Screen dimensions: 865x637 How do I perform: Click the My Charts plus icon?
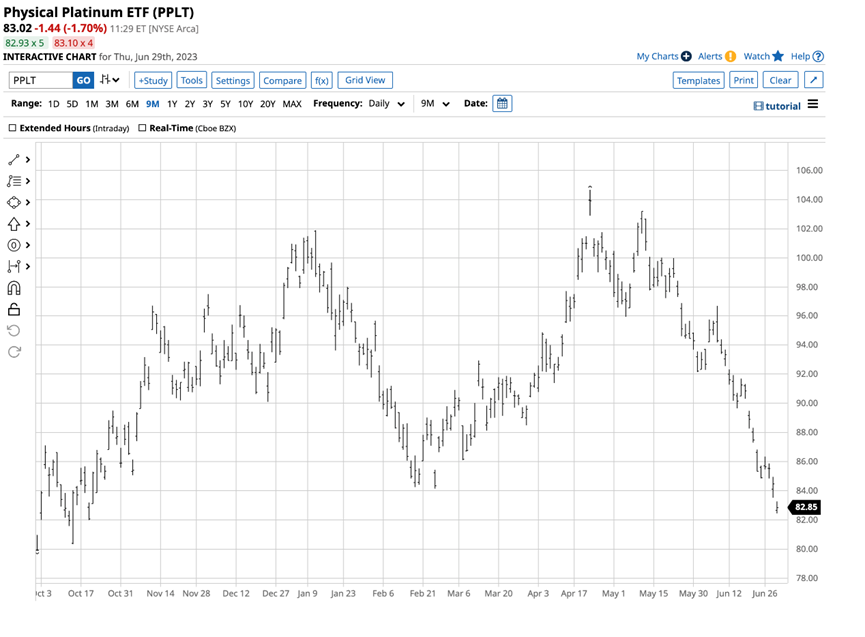pyautogui.click(x=686, y=56)
